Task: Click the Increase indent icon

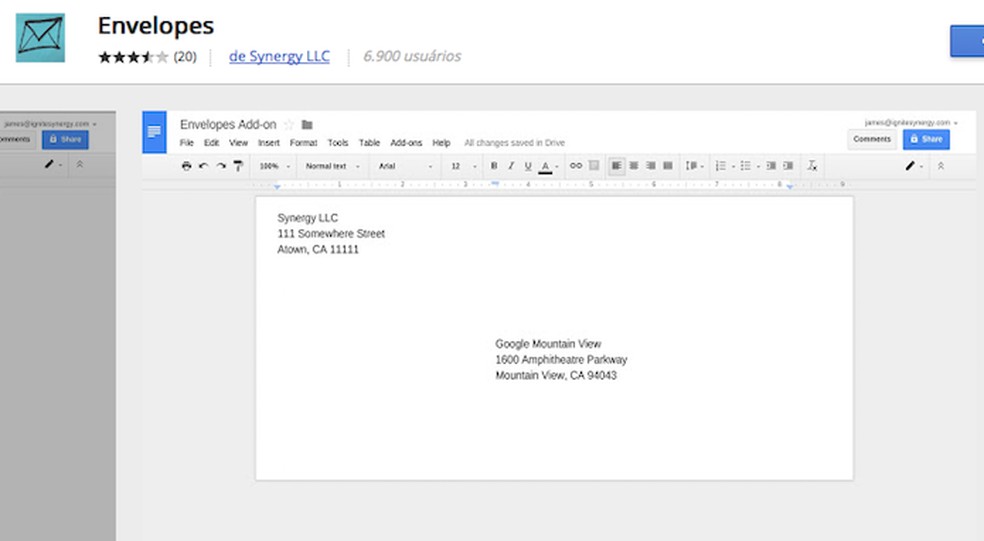Action: tap(788, 166)
